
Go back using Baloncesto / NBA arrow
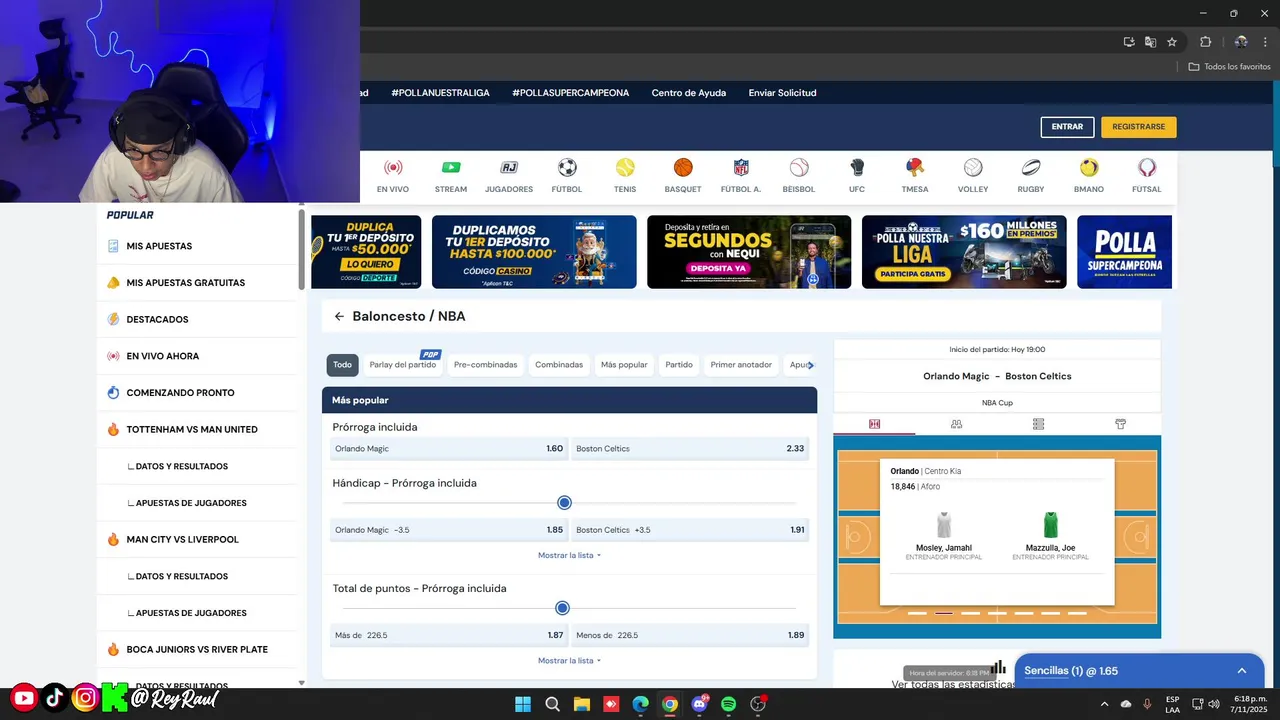coord(339,316)
